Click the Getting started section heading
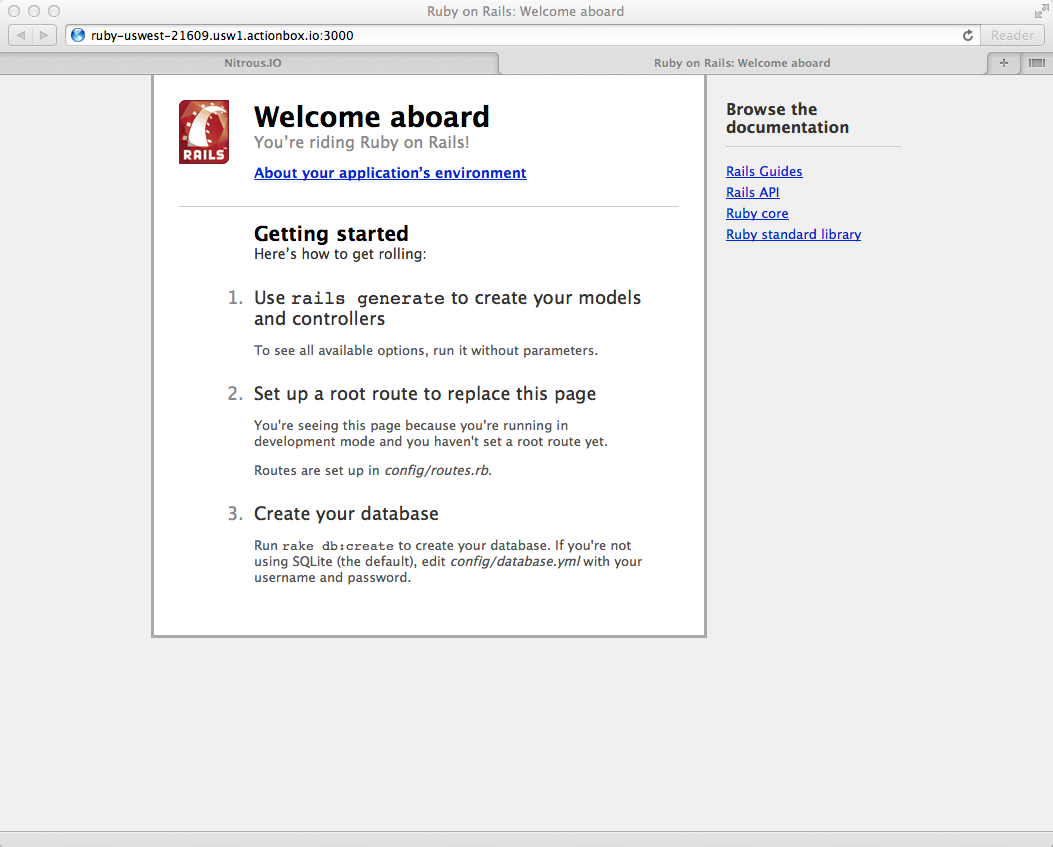 click(331, 234)
